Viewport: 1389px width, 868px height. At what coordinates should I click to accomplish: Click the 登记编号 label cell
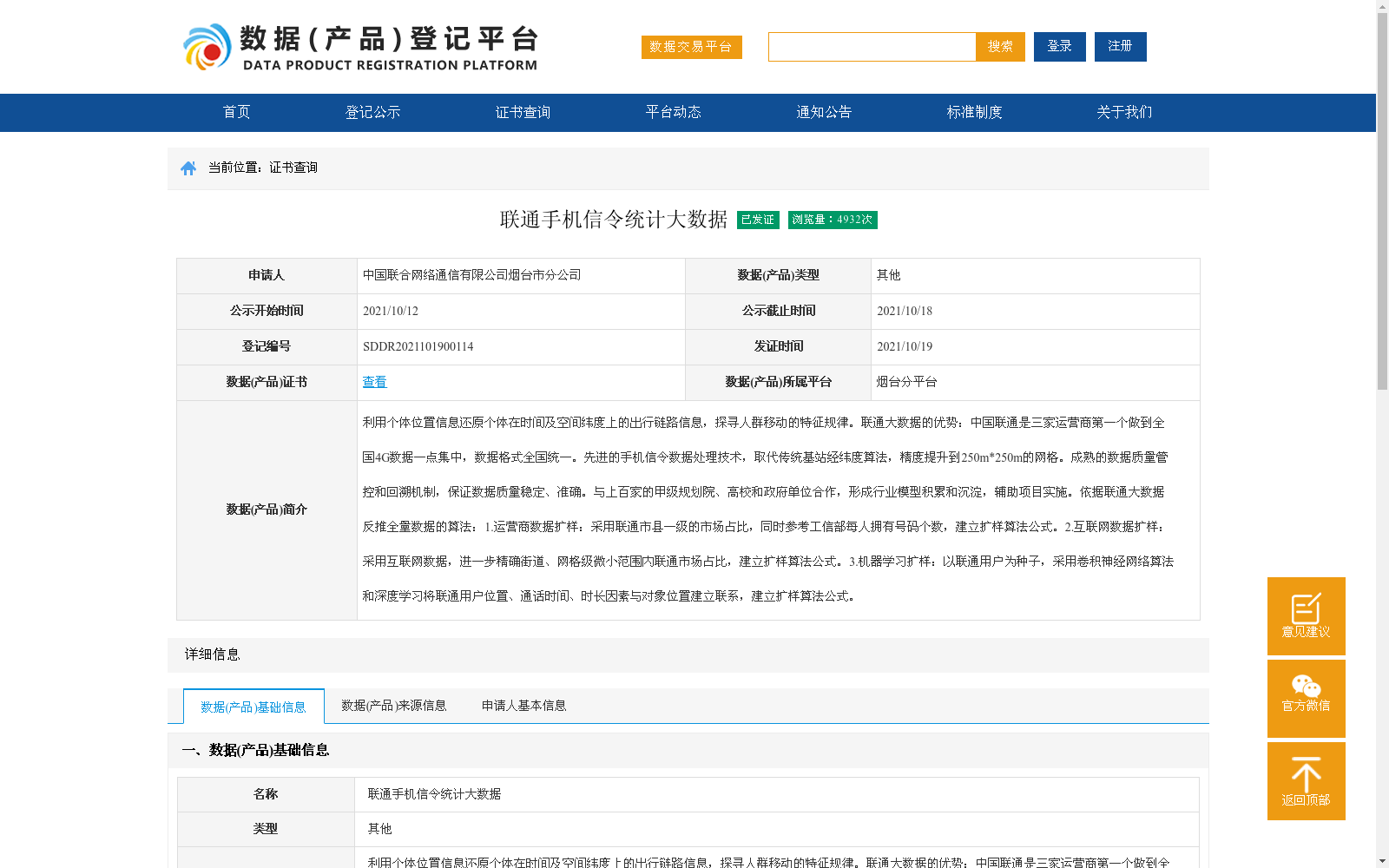tap(267, 346)
